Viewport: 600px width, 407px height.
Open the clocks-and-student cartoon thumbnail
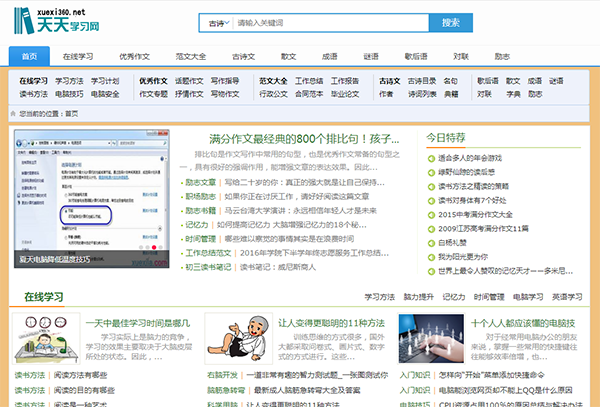pyautogui.click(x=46, y=338)
